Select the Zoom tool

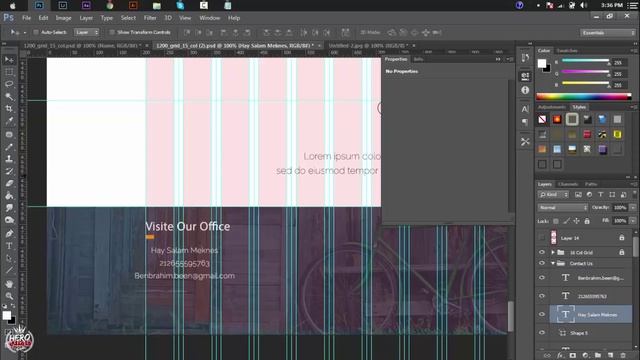pyautogui.click(x=9, y=296)
